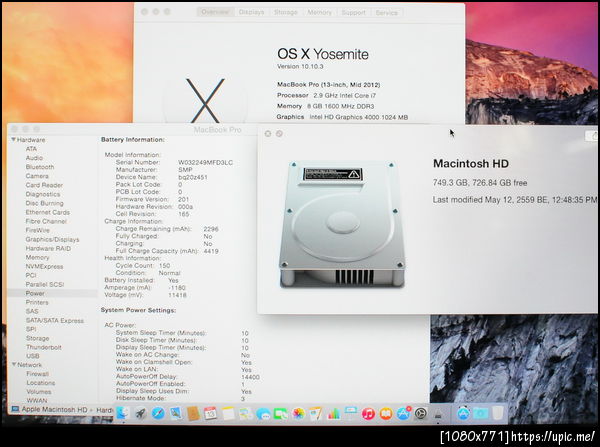Image resolution: width=600 pixels, height=447 pixels.
Task: Select Diagnostics in the sidebar
Action: pos(43,194)
